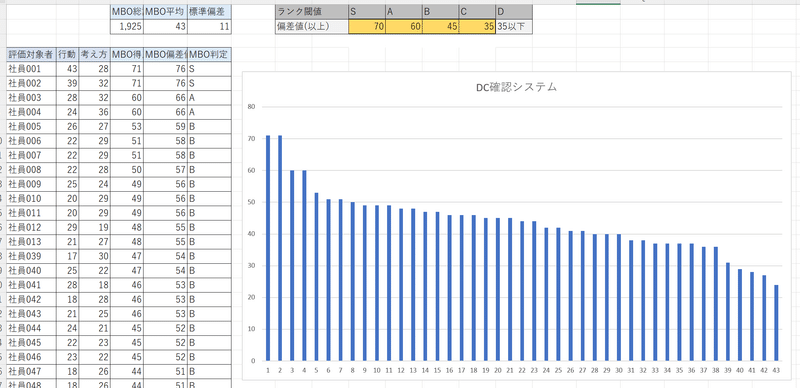Click the chart bar labeled 39

pos(728,311)
